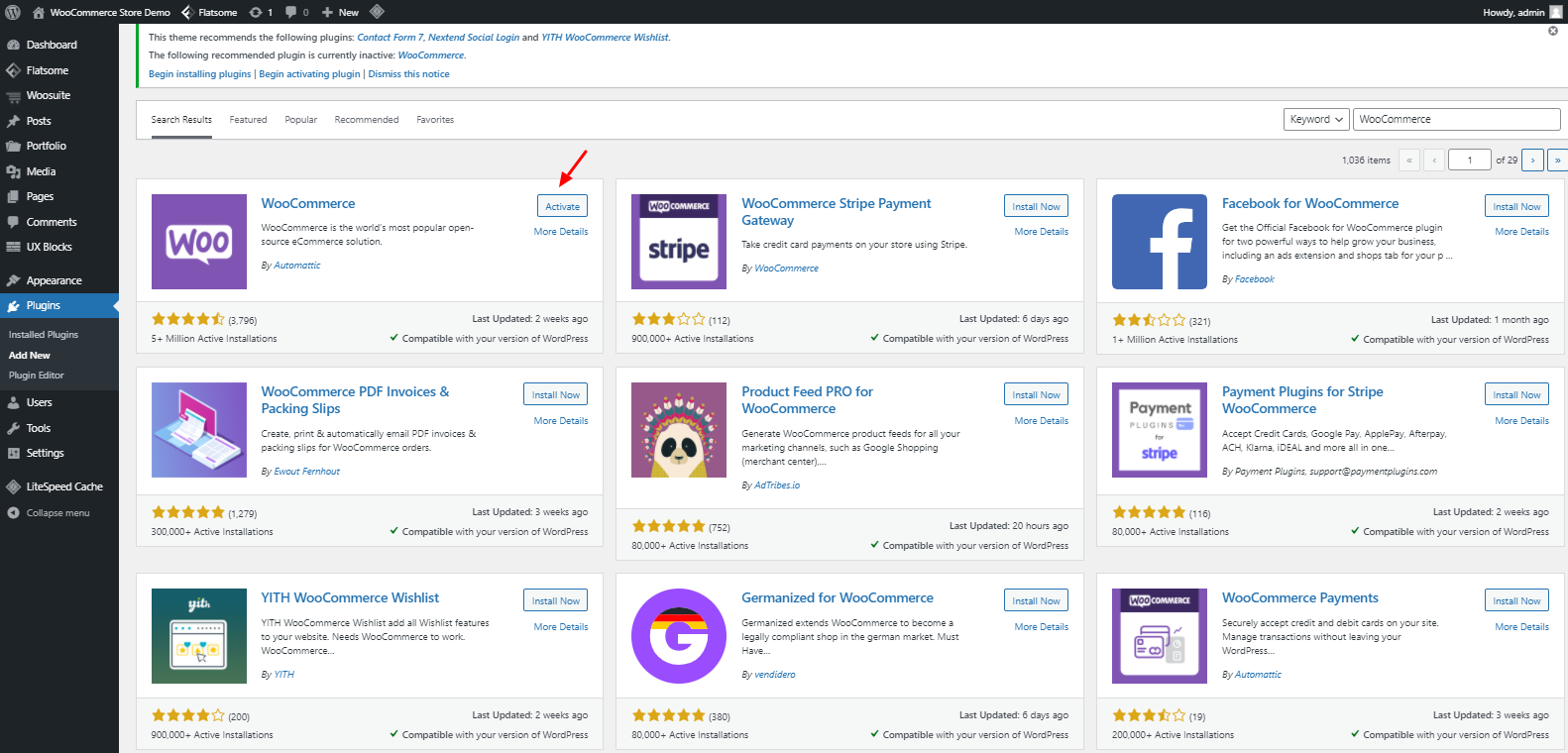This screenshot has height=753, width=1568.
Task: Open WooCommerce Store Demo site link
Action: click(x=101, y=12)
